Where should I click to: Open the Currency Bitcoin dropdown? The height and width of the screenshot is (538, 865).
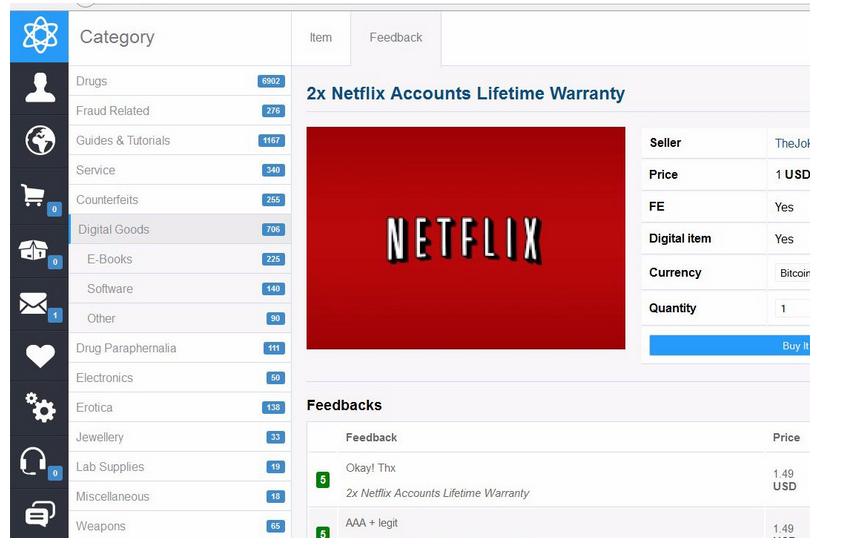pyautogui.click(x=792, y=273)
